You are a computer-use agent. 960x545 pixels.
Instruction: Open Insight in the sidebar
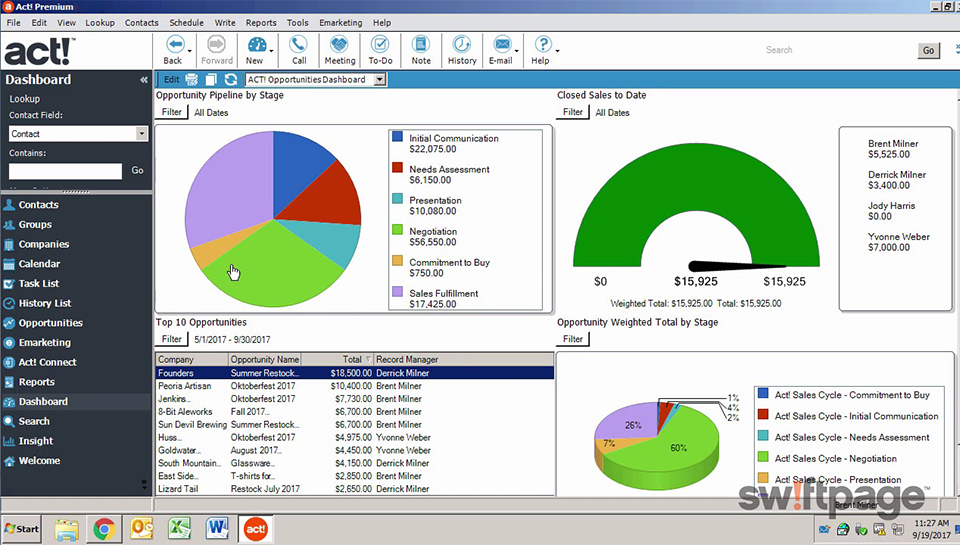(x=36, y=441)
